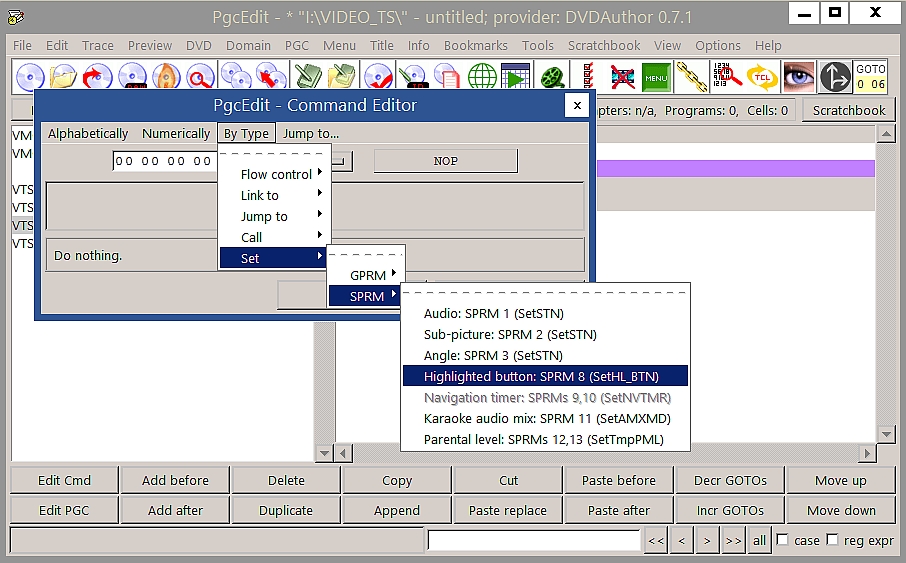Click the green notepad with pen icon
906x563 pixels.
pos(308,77)
